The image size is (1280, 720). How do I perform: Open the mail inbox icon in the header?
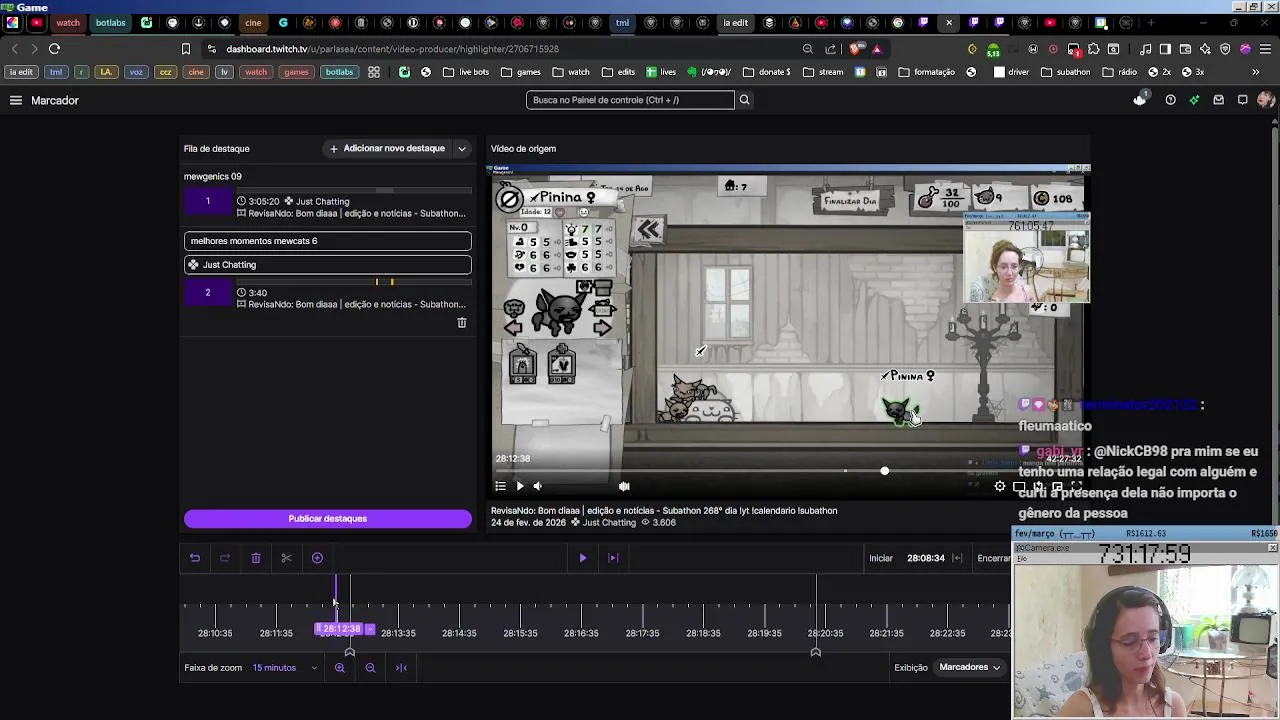(x=1218, y=100)
